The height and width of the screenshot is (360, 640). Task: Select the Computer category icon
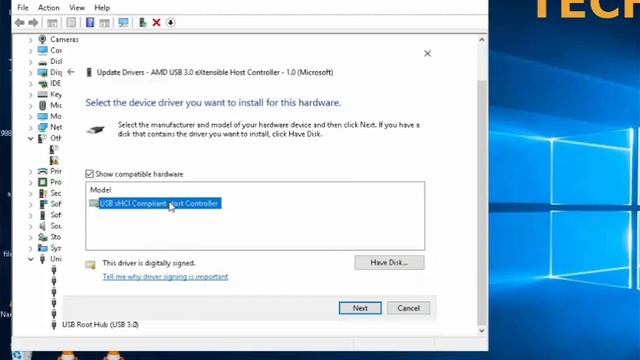point(42,51)
